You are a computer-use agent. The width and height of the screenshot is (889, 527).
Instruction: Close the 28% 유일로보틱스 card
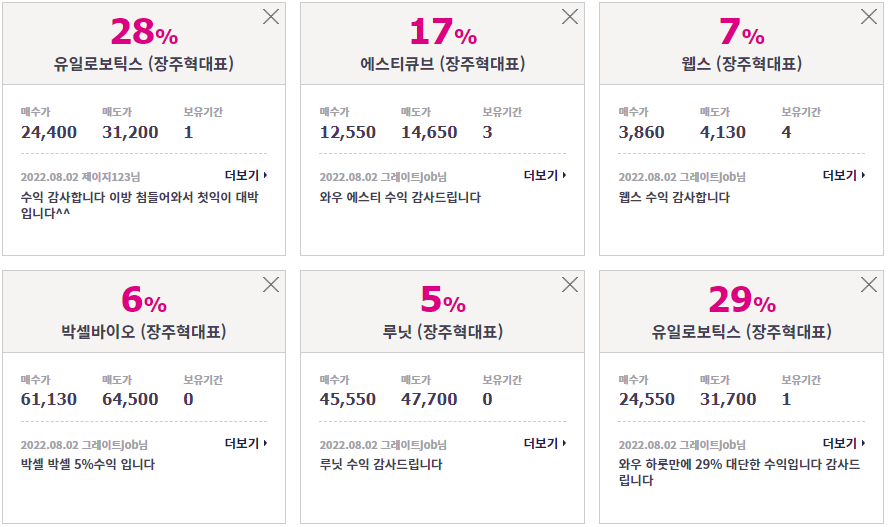(x=271, y=17)
